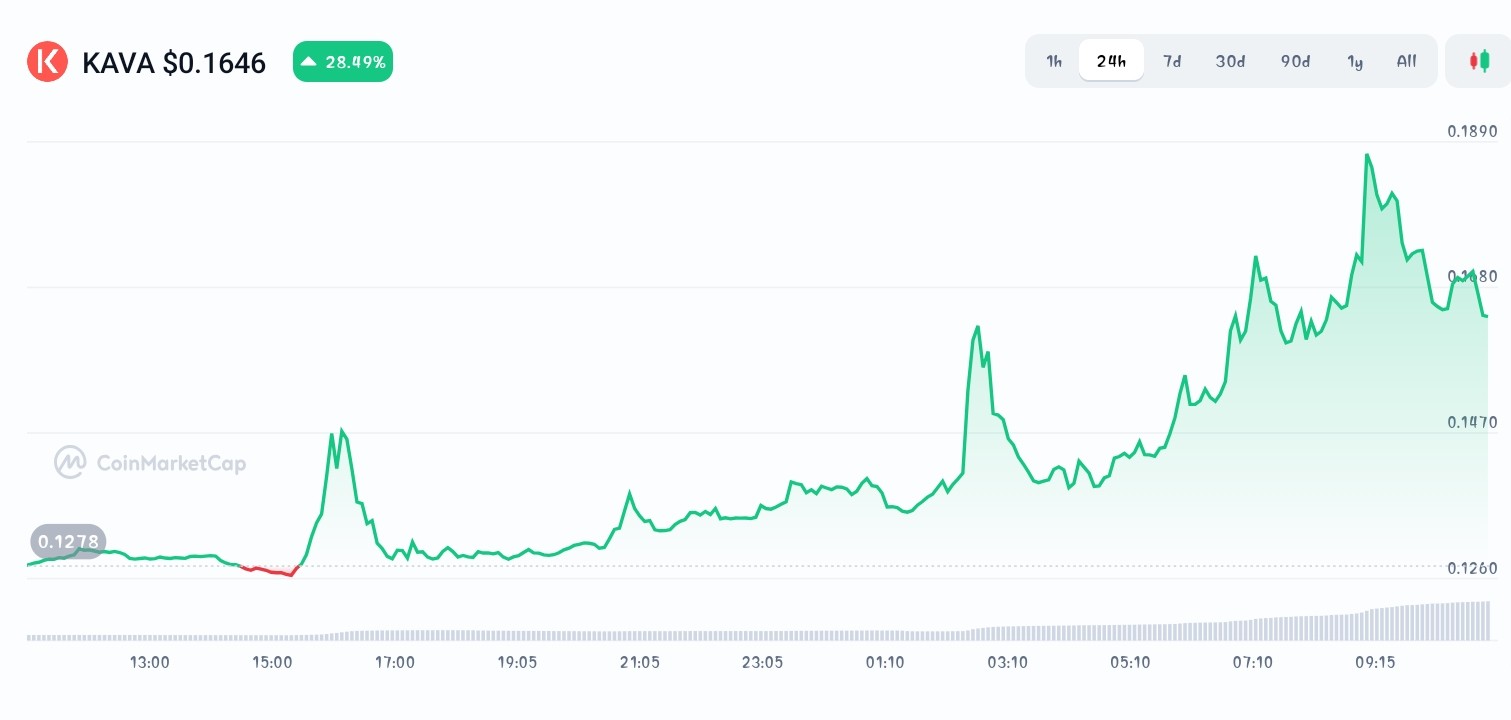The width and height of the screenshot is (1511, 720).
Task: Click the 0.1890 y-axis label
Action: pyautogui.click(x=1472, y=132)
